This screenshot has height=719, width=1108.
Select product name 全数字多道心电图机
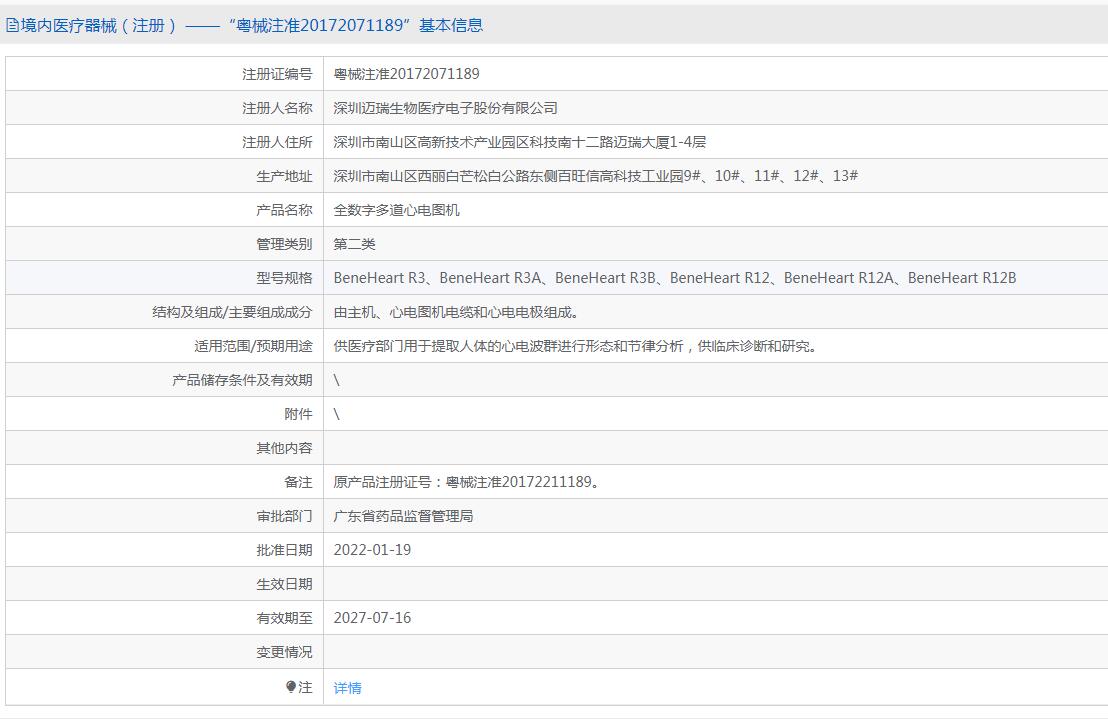[396, 210]
